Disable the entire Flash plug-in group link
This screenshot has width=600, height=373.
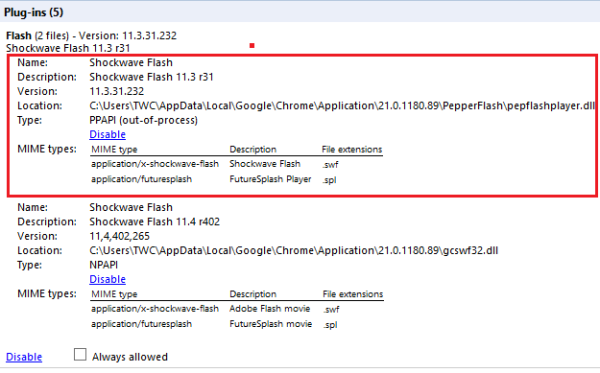click(x=24, y=357)
